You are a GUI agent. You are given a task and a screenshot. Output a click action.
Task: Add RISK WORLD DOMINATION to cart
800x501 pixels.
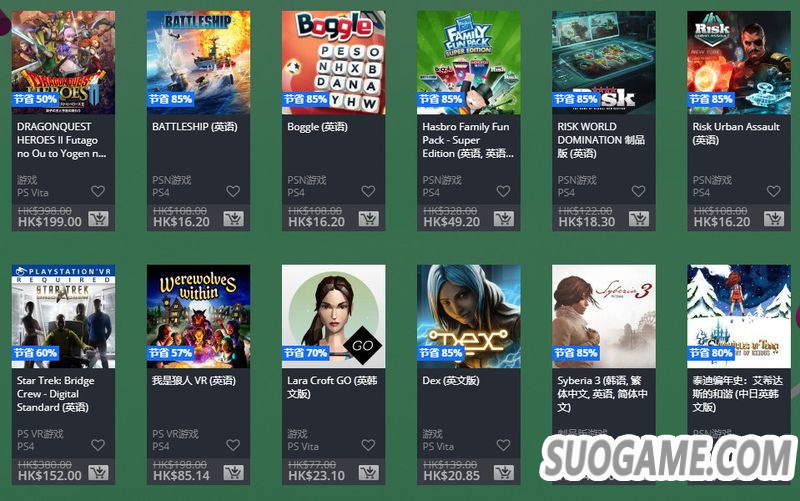point(639,219)
